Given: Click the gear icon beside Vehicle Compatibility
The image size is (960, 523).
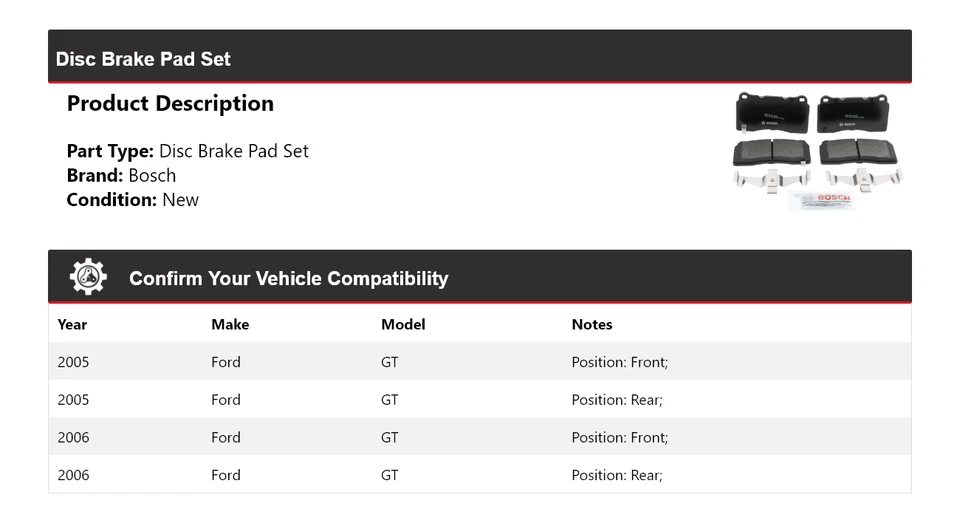Looking at the screenshot, I should 88,277.
